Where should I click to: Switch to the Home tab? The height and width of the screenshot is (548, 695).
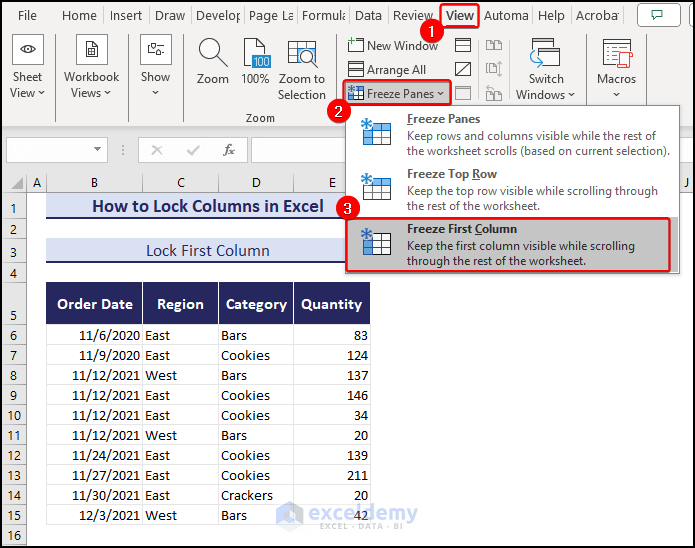tap(79, 16)
